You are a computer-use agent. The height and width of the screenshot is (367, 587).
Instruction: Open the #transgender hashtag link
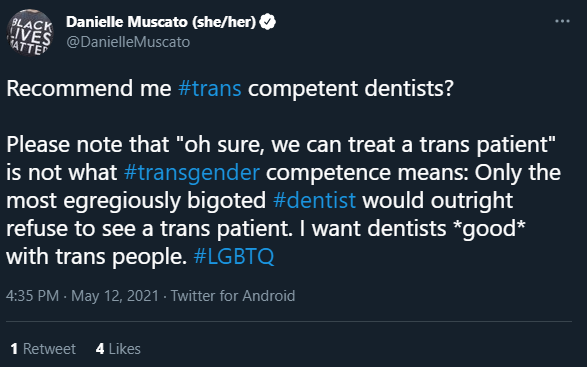[192, 173]
